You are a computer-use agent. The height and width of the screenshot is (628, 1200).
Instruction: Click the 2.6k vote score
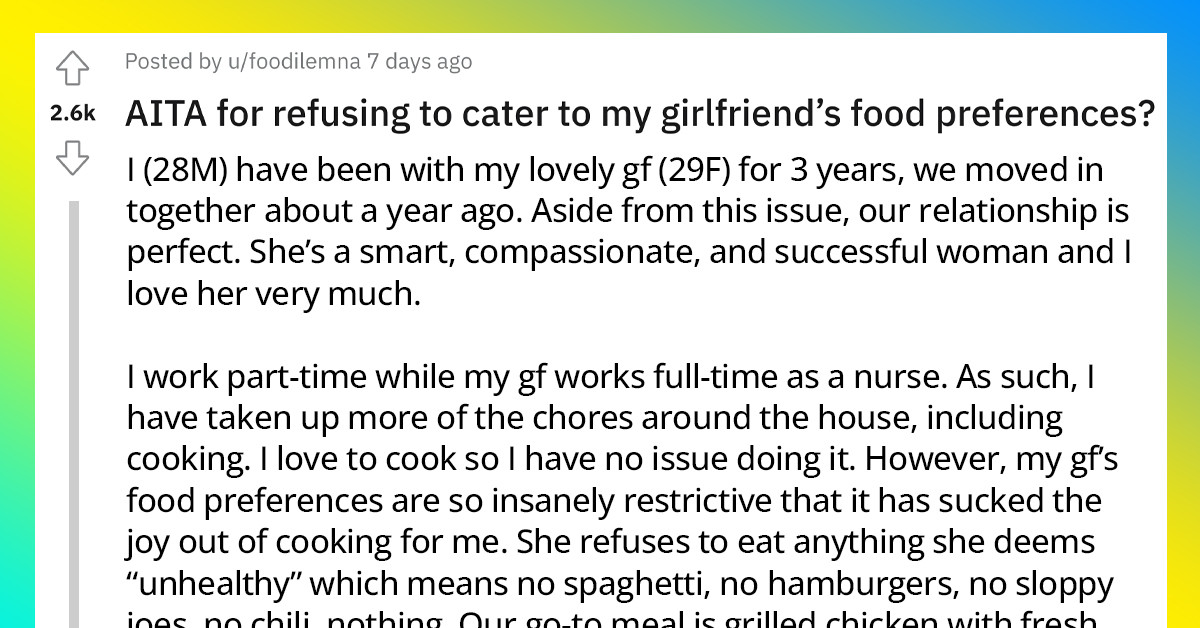tap(72, 114)
